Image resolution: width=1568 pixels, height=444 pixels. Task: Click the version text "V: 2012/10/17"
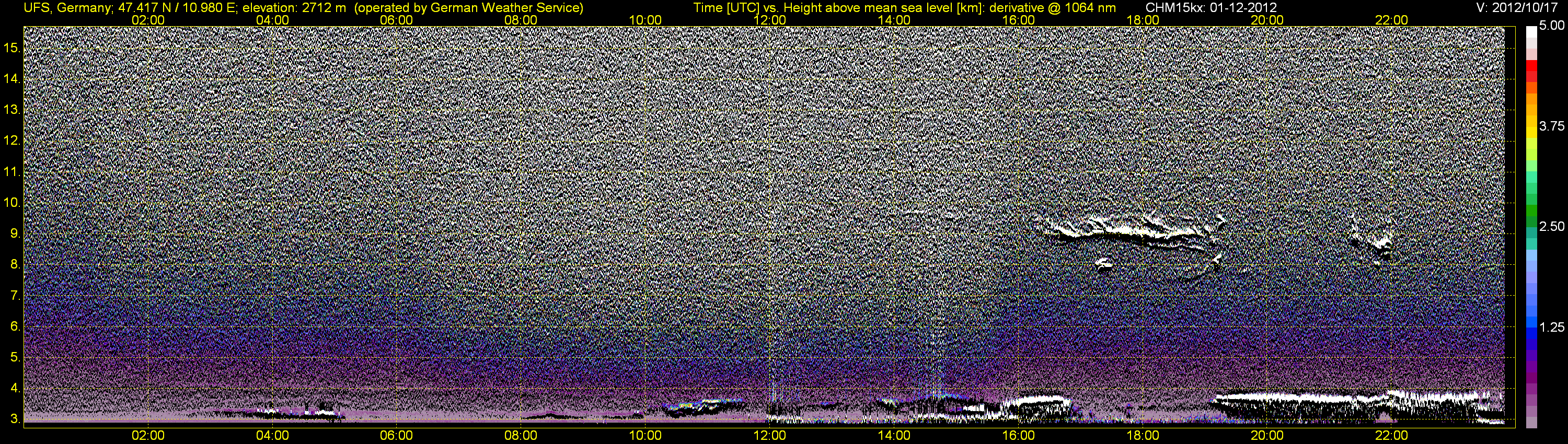point(1517,7)
